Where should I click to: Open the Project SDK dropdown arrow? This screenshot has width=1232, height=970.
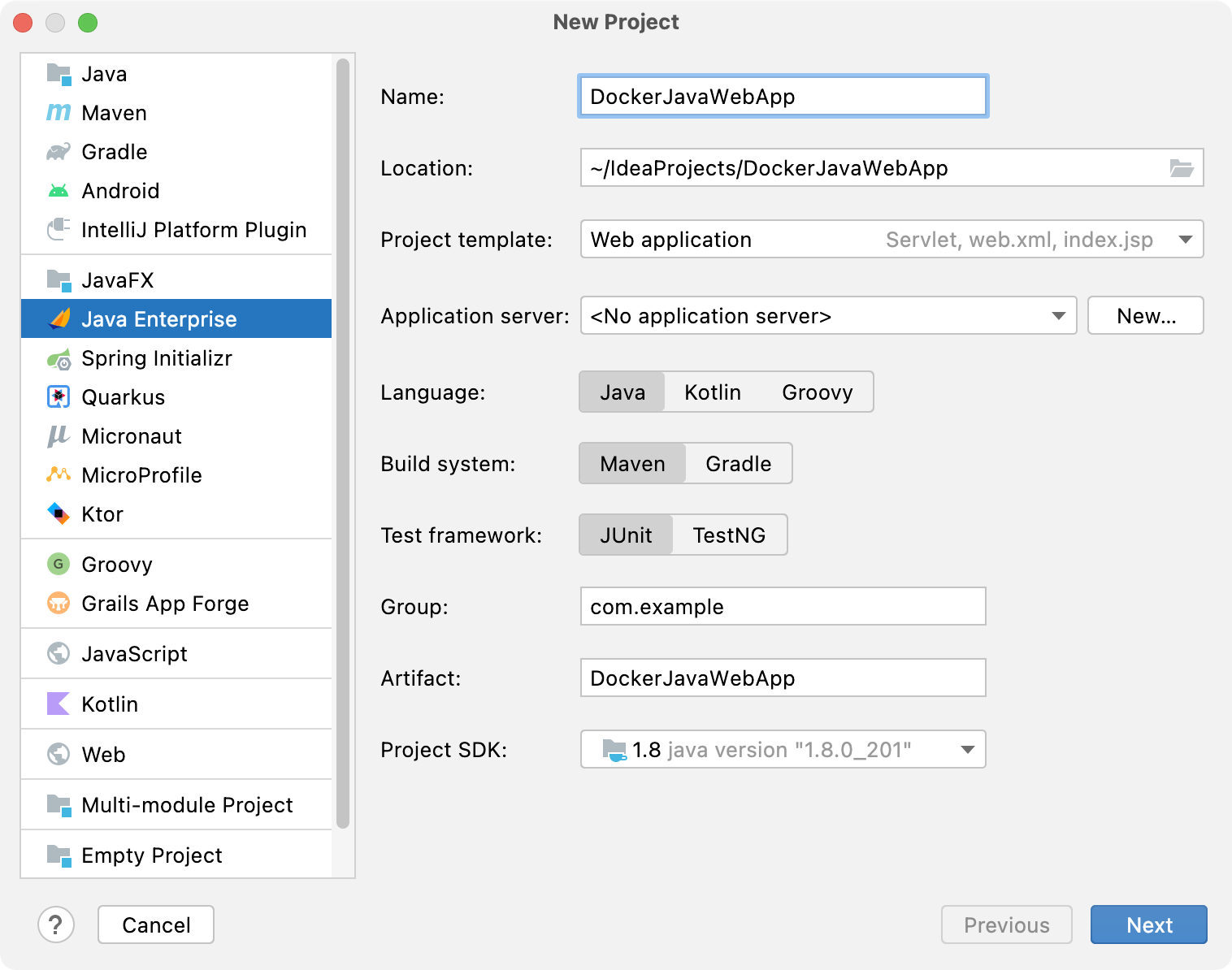pos(968,750)
